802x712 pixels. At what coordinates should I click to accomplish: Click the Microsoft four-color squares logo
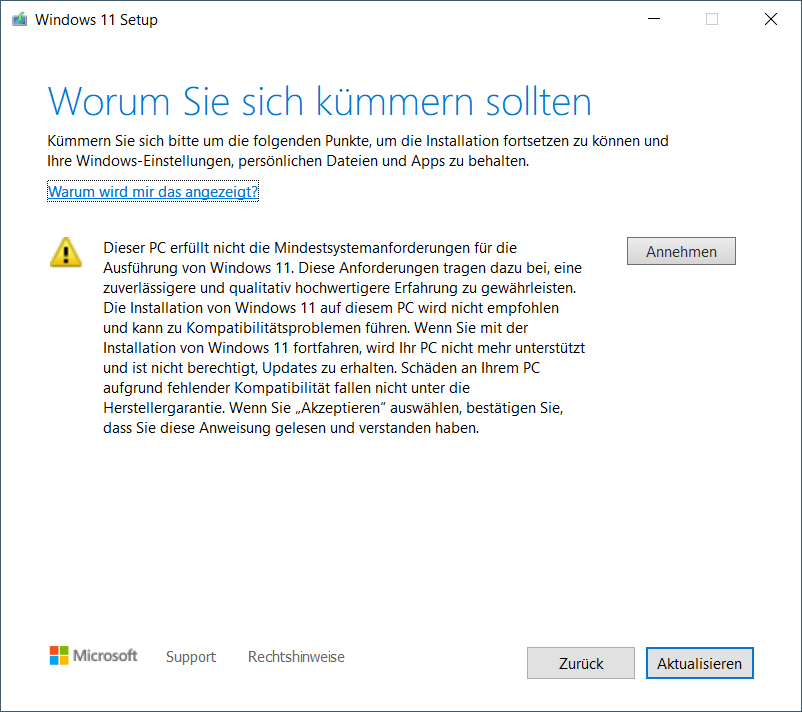[x=60, y=656]
